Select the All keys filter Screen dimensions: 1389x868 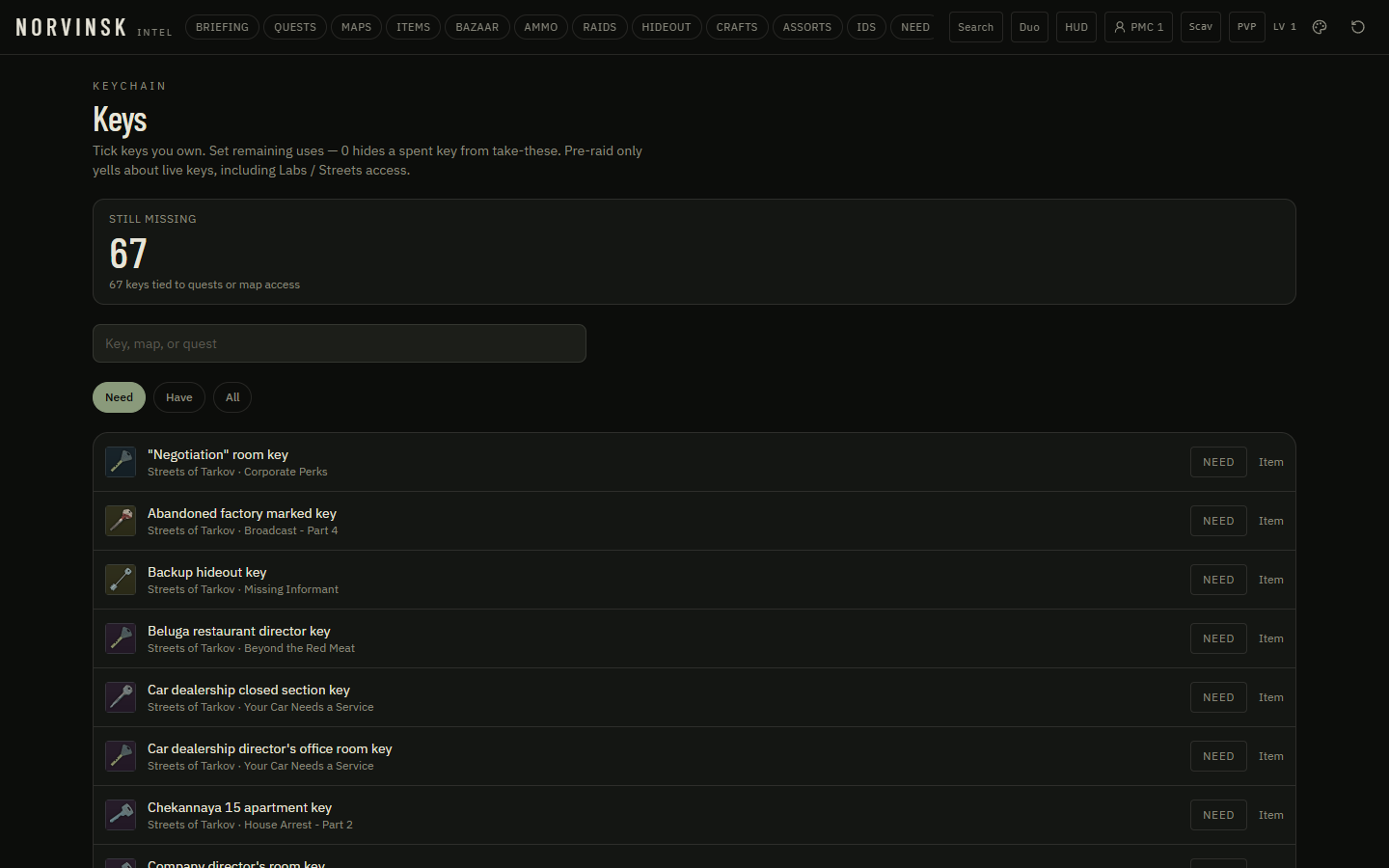[232, 397]
